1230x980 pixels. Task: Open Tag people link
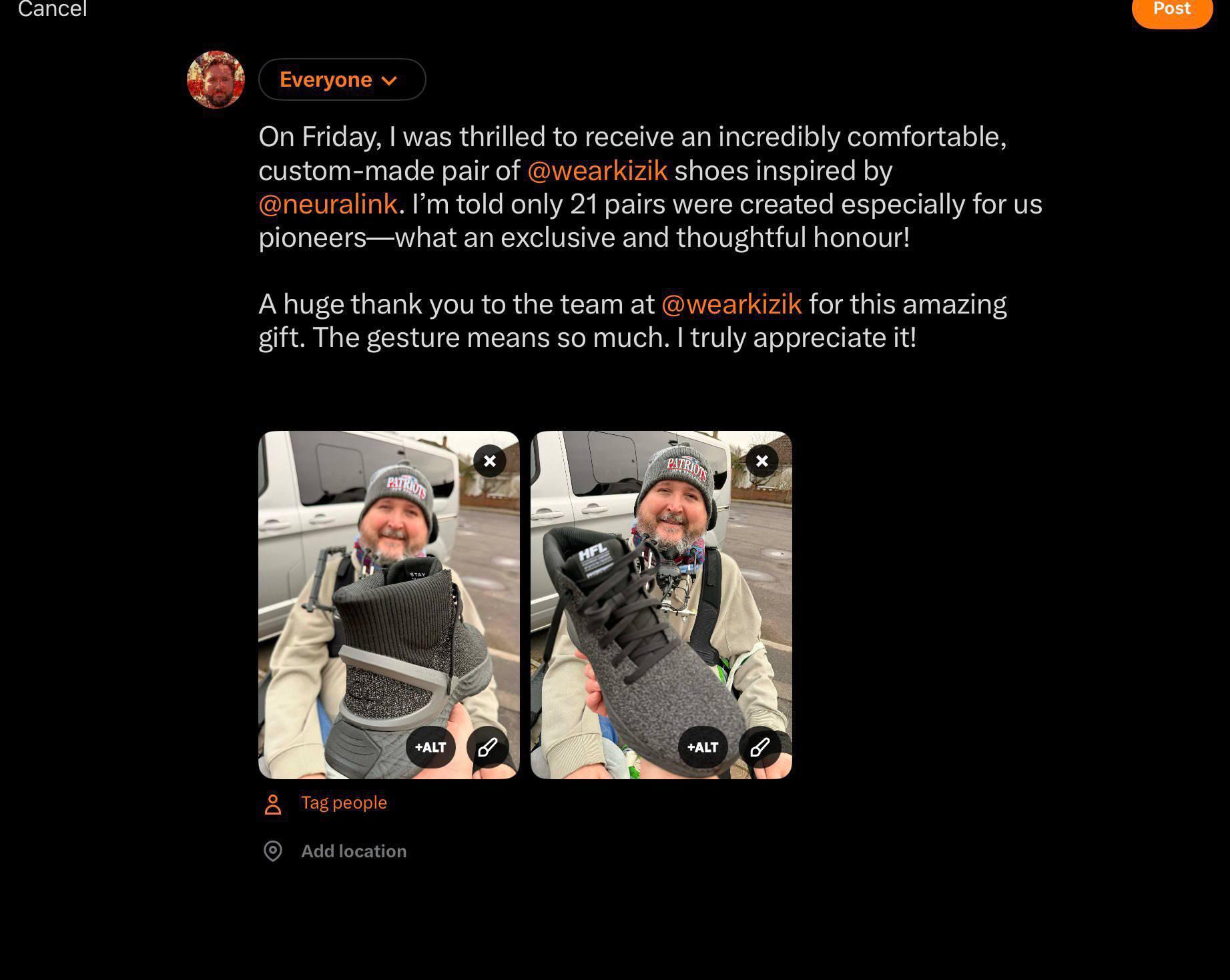[344, 803]
